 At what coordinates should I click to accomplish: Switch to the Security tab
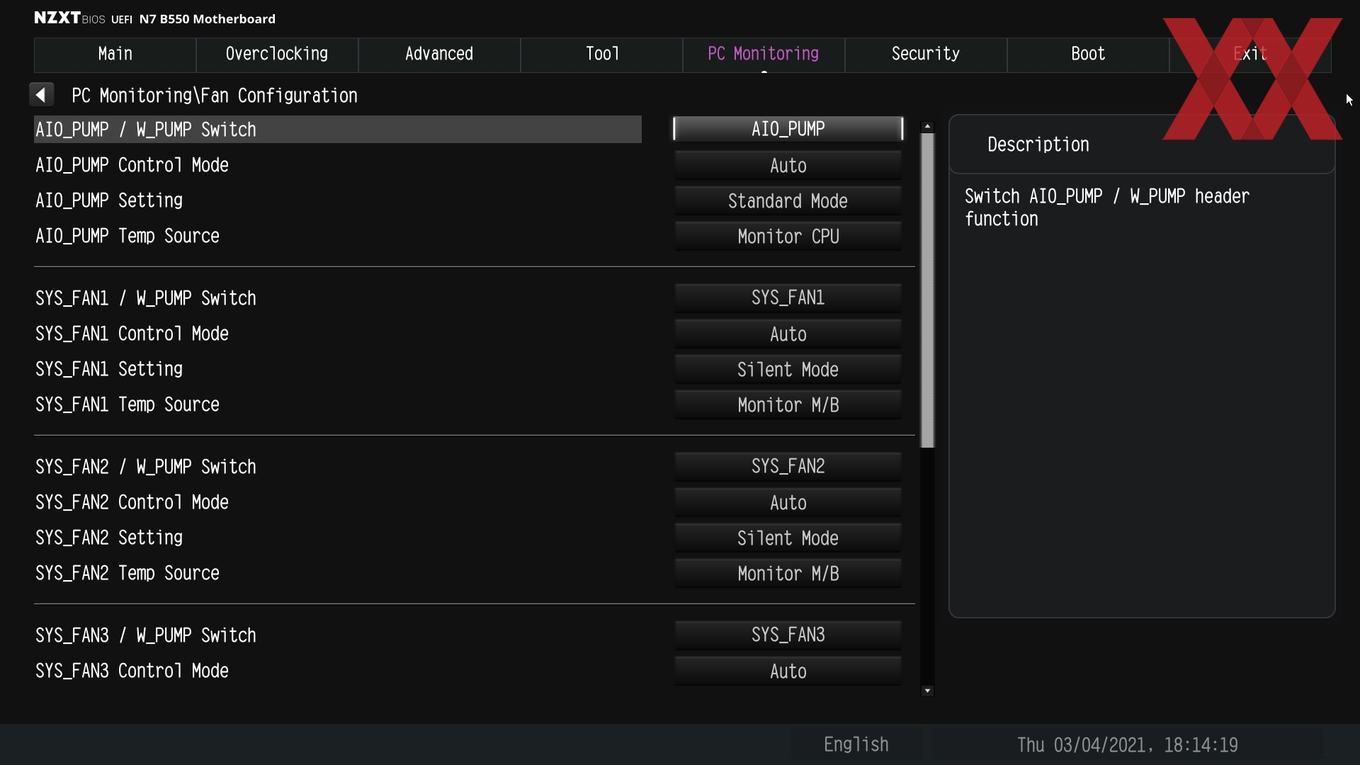click(925, 54)
